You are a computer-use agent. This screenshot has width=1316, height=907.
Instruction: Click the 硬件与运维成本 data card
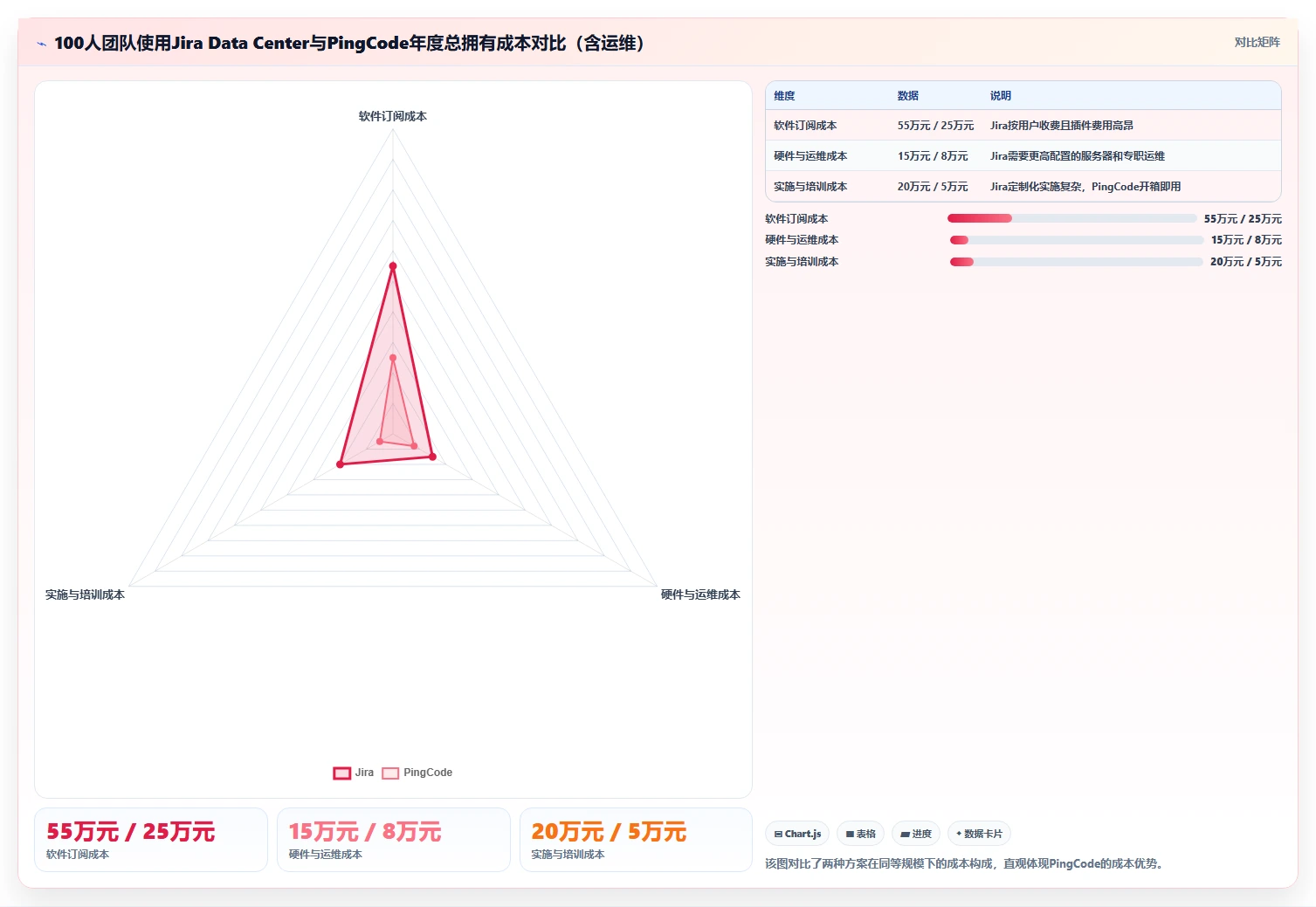[394, 840]
